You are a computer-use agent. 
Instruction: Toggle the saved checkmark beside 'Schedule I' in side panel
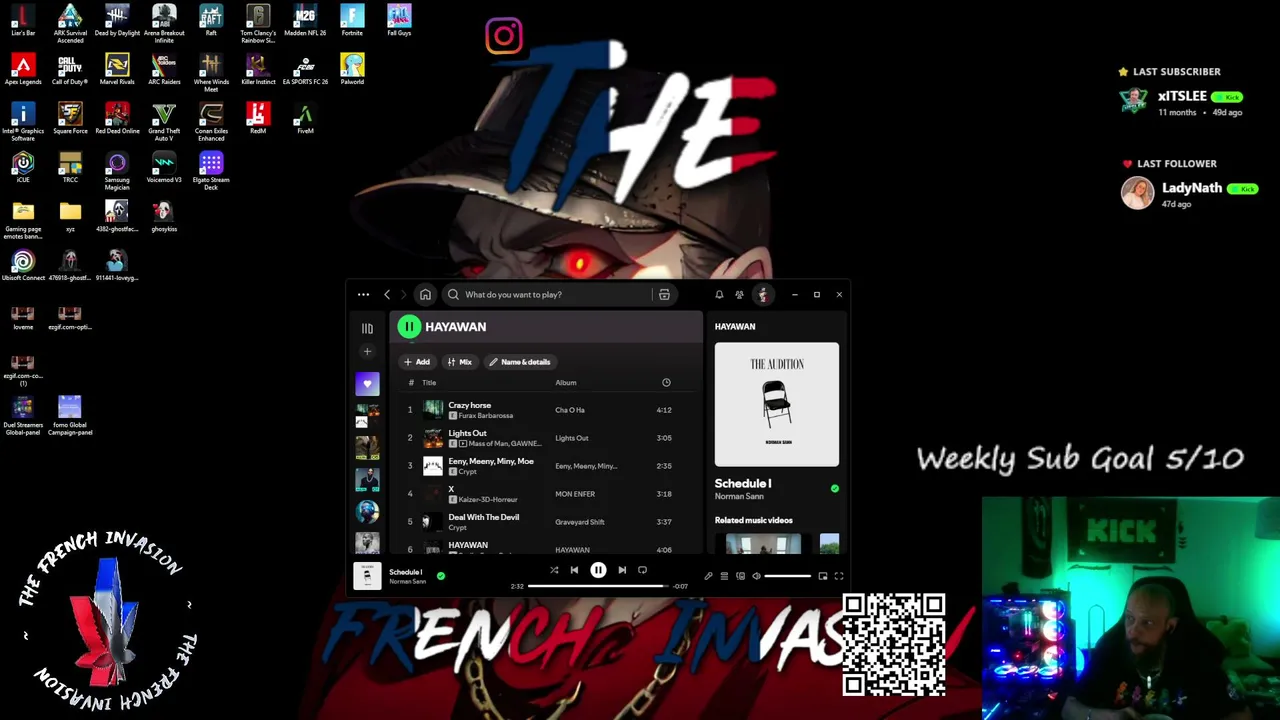point(835,489)
